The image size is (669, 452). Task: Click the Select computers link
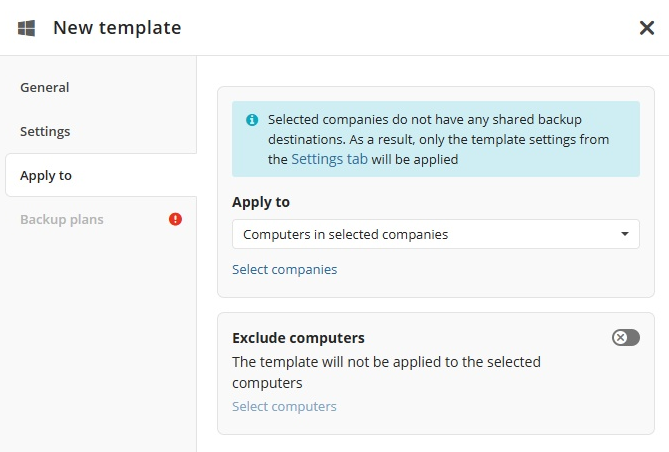point(284,406)
